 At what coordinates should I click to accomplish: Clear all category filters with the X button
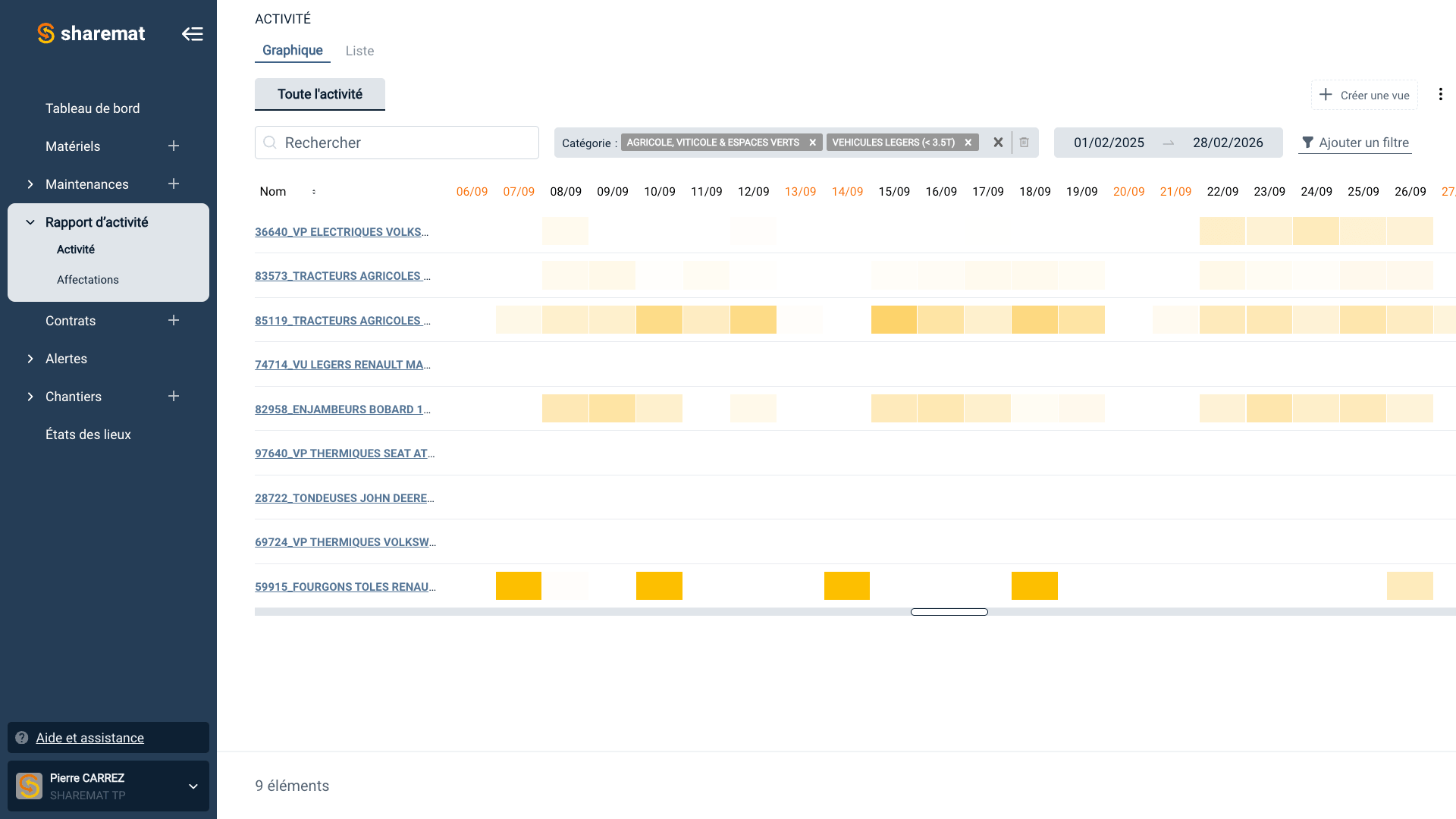click(x=998, y=143)
